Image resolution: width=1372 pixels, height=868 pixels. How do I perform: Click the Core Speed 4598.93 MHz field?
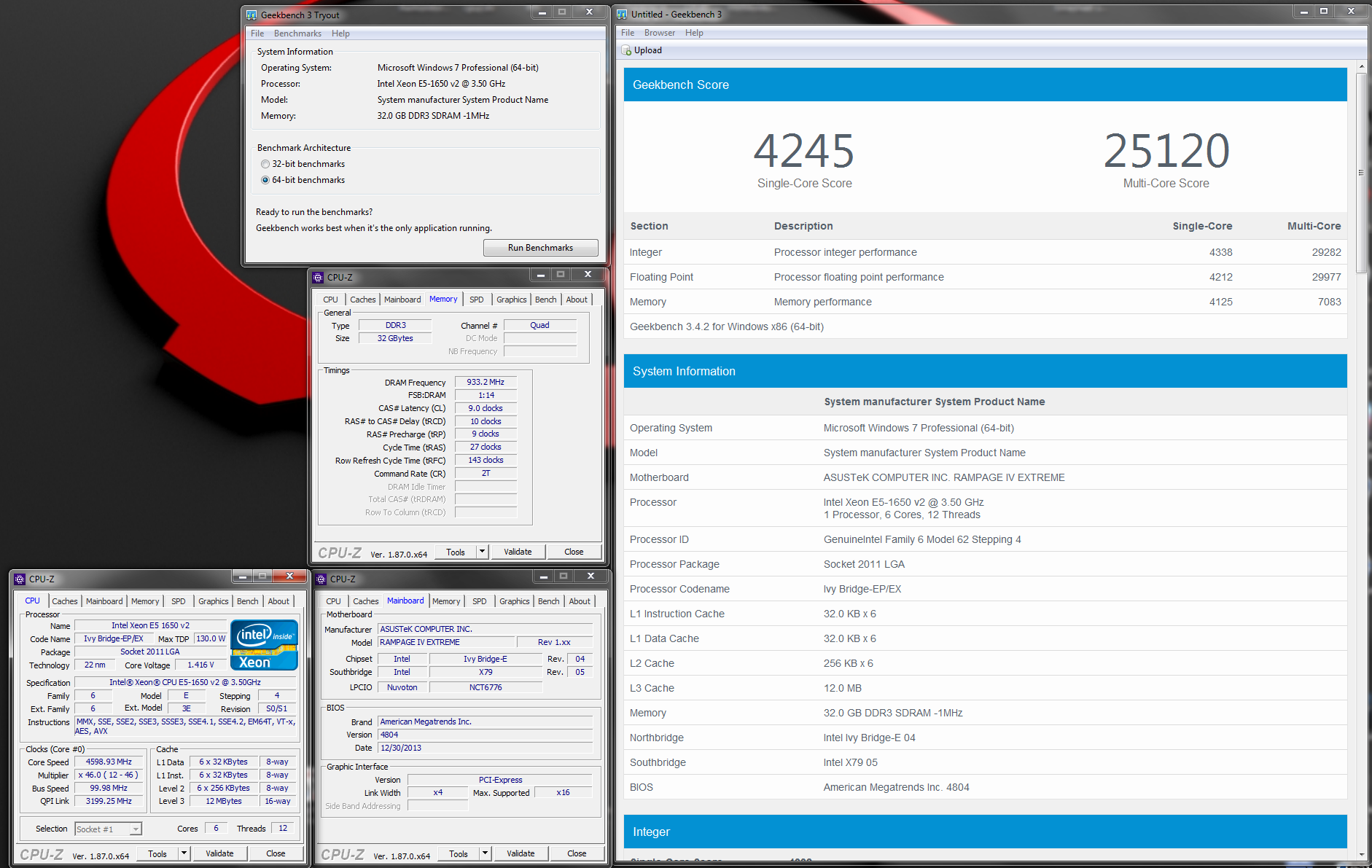pos(109,762)
